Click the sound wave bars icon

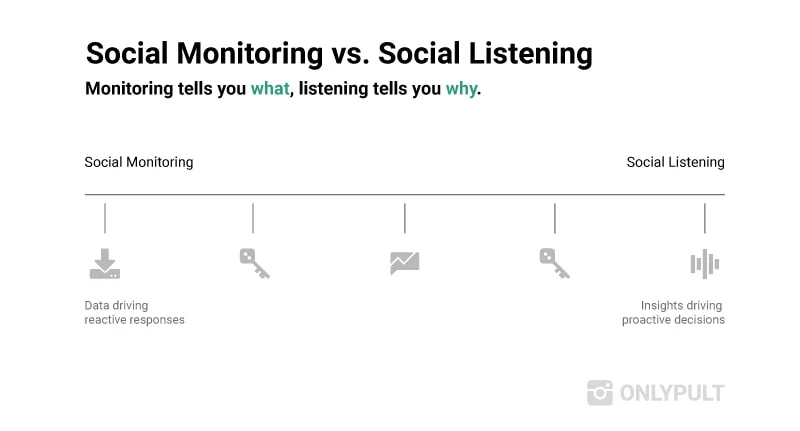(704, 264)
